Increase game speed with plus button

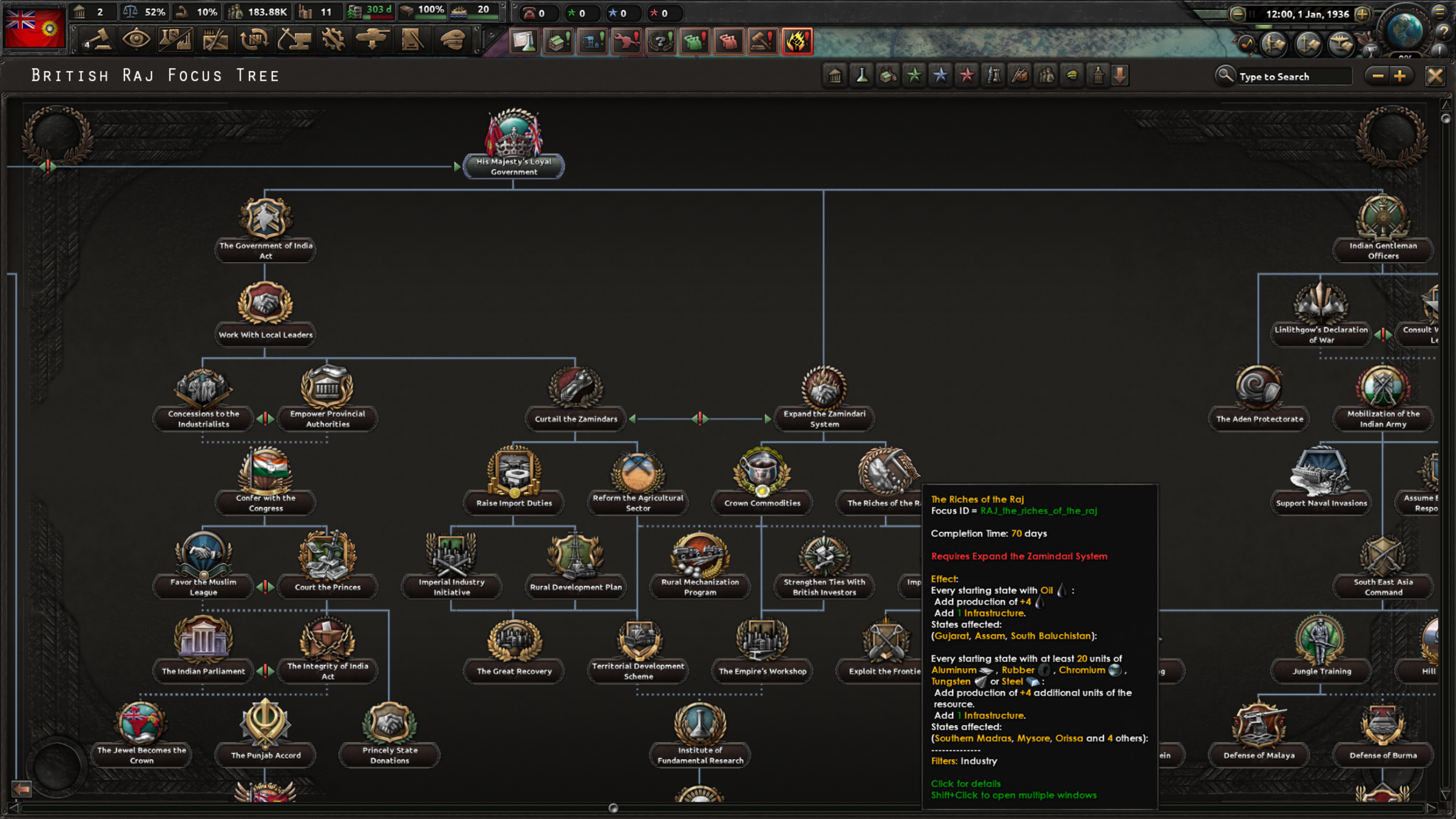(1362, 14)
